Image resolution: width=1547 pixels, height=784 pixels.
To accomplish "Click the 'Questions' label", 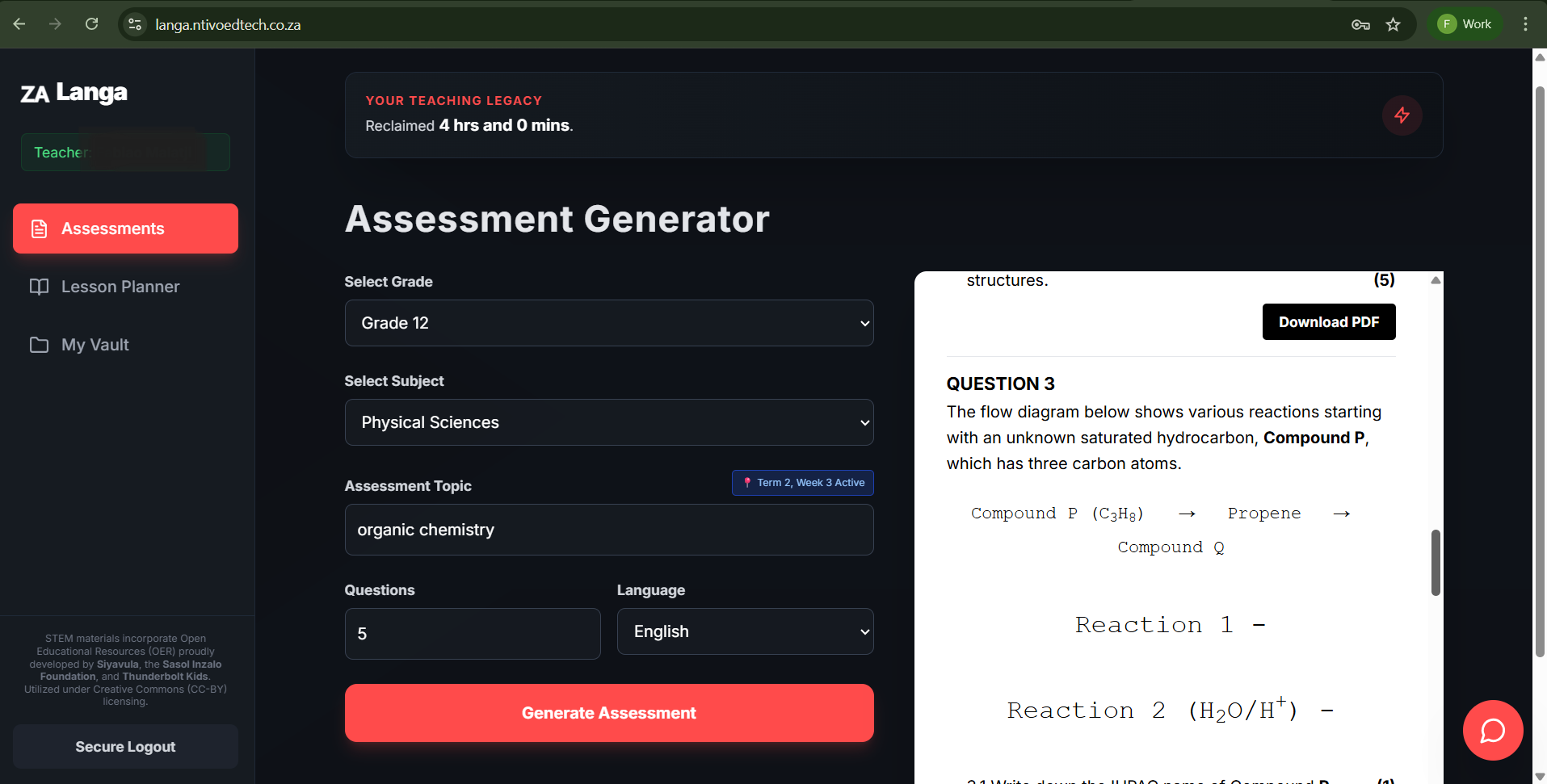I will pyautogui.click(x=380, y=590).
